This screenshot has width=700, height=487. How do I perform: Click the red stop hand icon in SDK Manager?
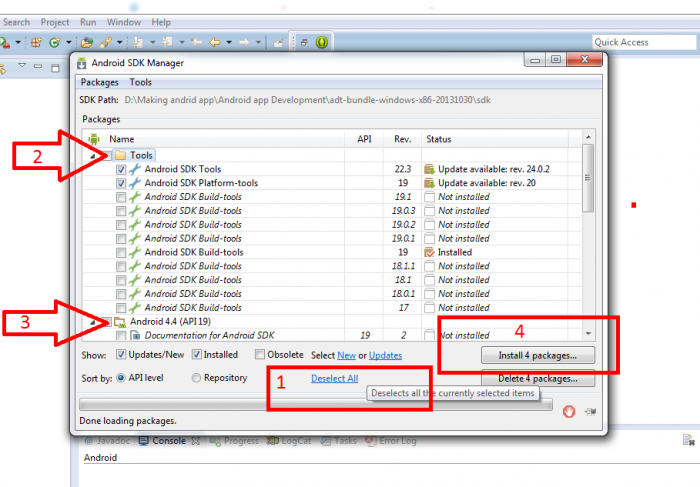coord(569,412)
